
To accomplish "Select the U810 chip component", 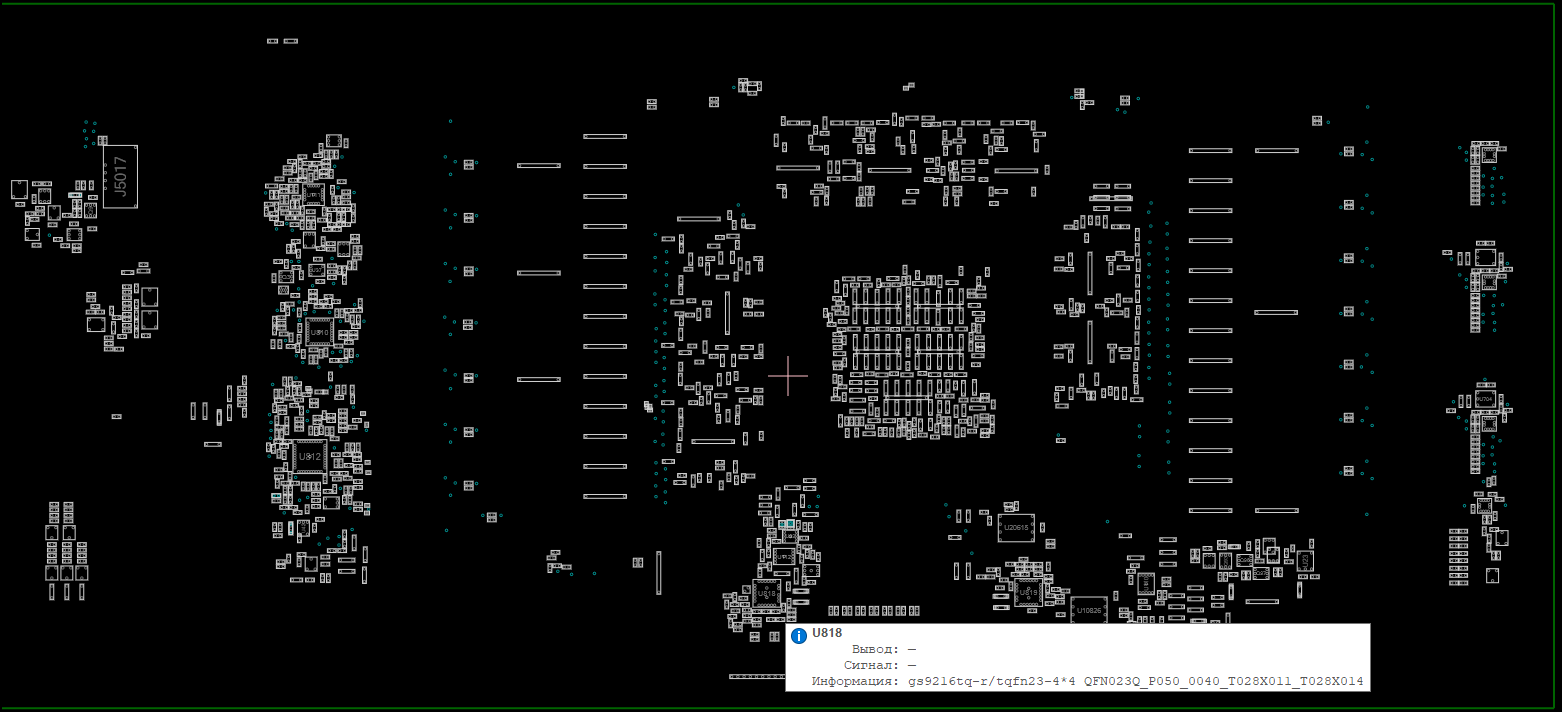I will click(x=319, y=331).
